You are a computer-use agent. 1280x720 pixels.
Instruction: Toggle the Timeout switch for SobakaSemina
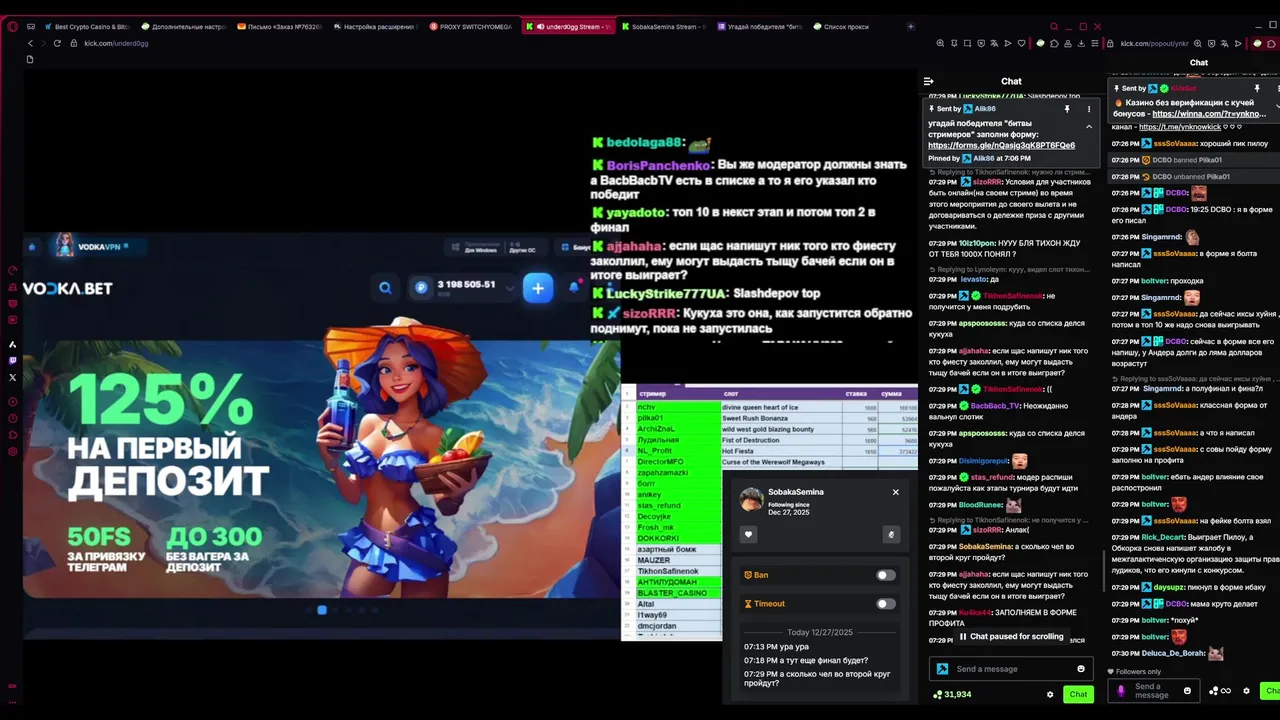click(886, 604)
